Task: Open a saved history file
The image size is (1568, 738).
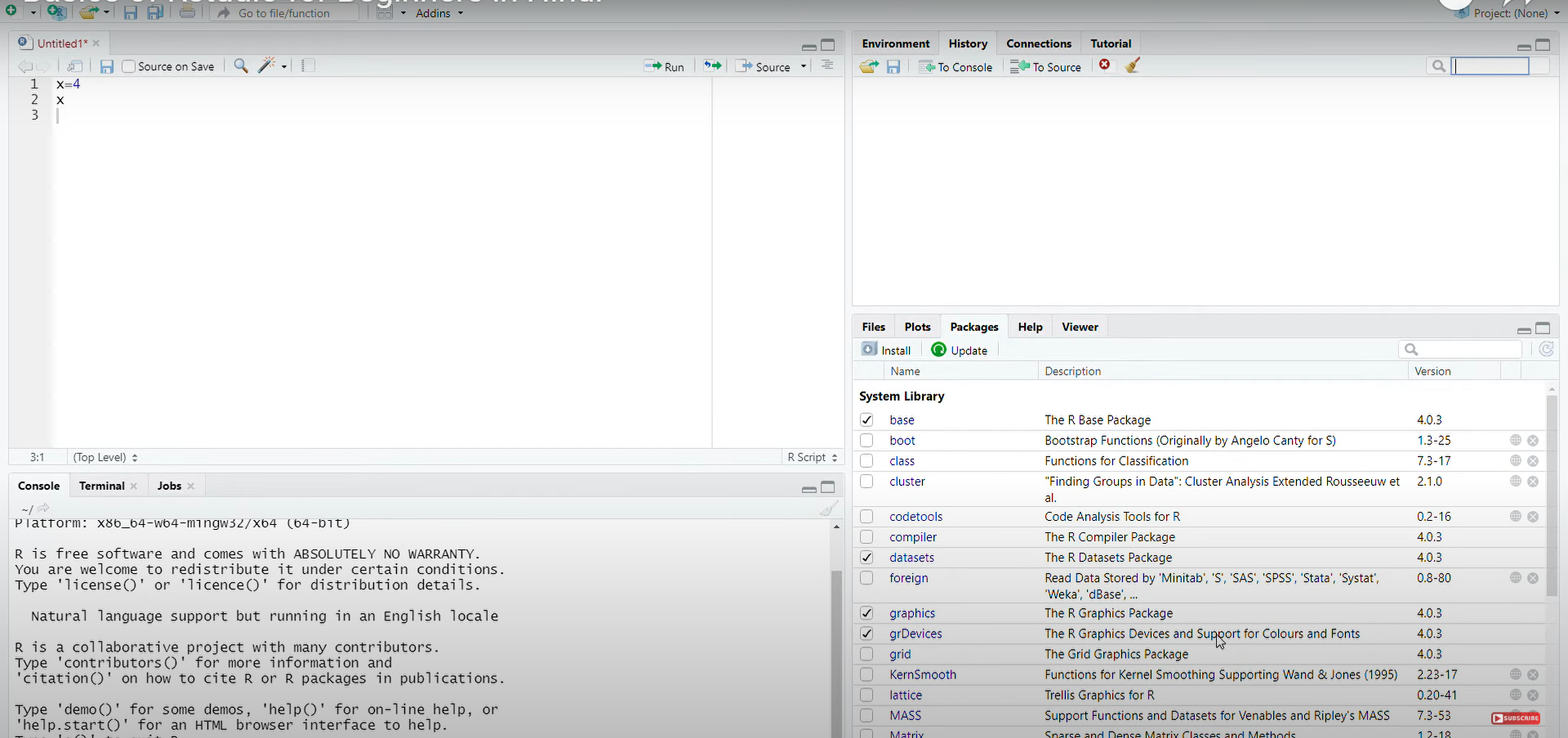Action: [x=869, y=66]
